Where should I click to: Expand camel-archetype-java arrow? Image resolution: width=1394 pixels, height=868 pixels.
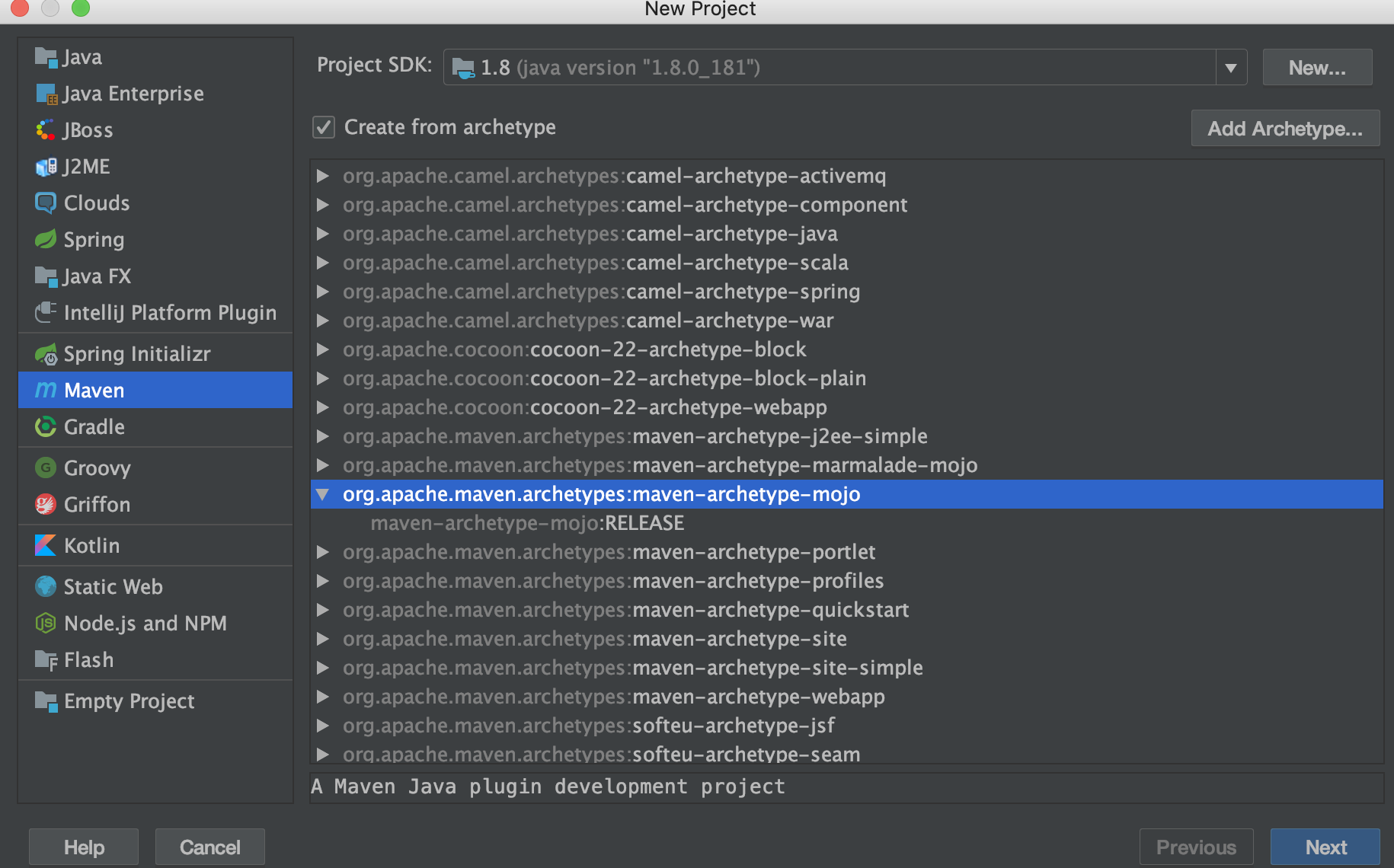coord(323,234)
